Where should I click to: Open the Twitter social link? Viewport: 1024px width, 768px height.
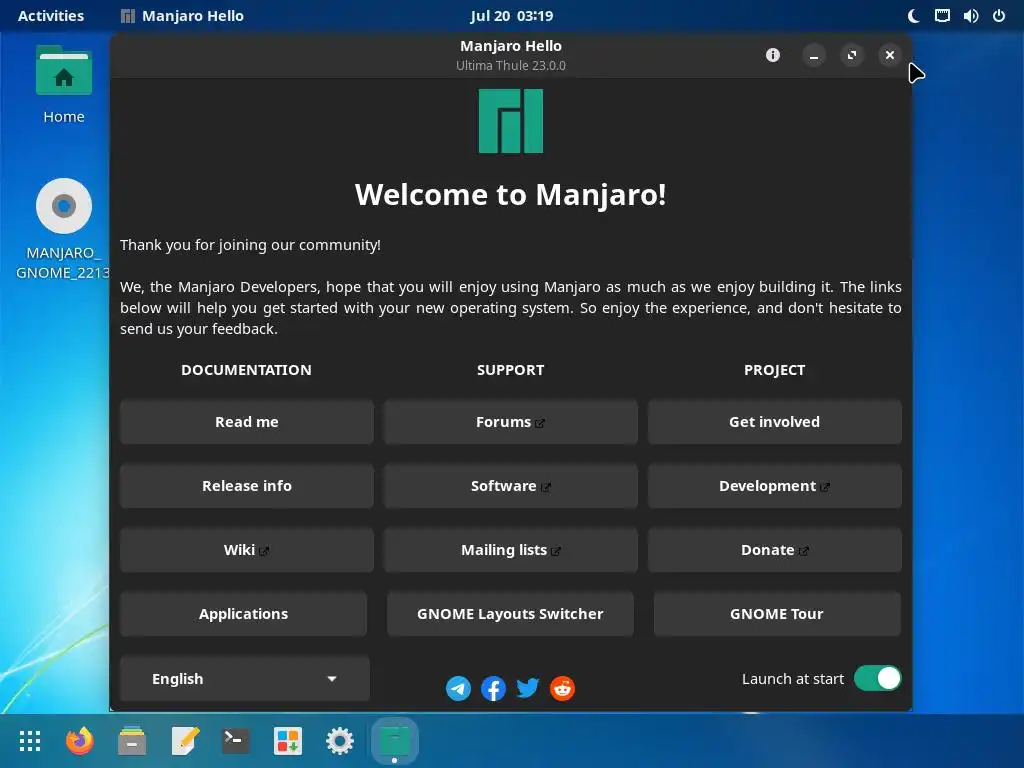[528, 688]
